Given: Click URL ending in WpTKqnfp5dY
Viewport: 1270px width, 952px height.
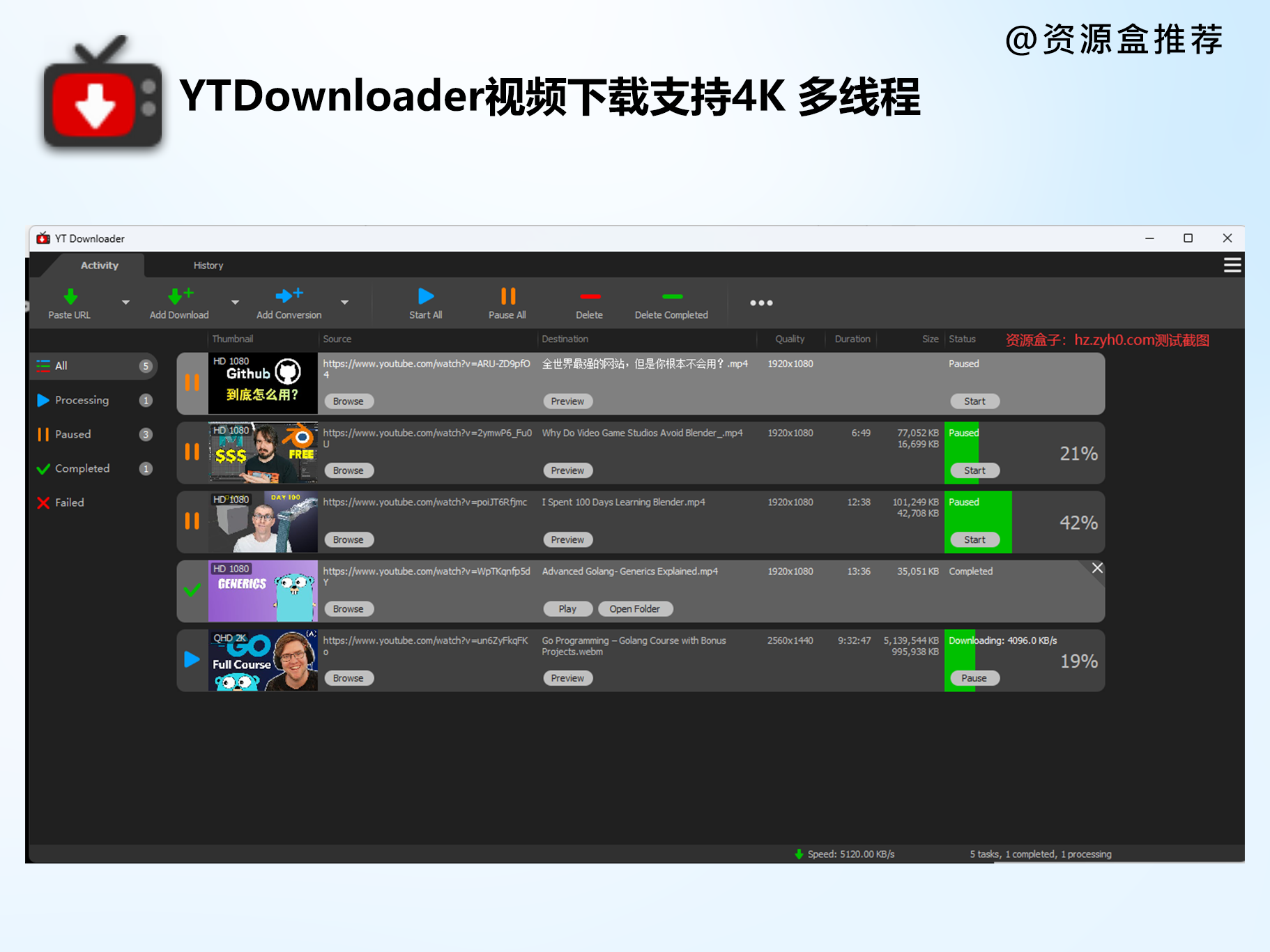Looking at the screenshot, I should [x=427, y=576].
